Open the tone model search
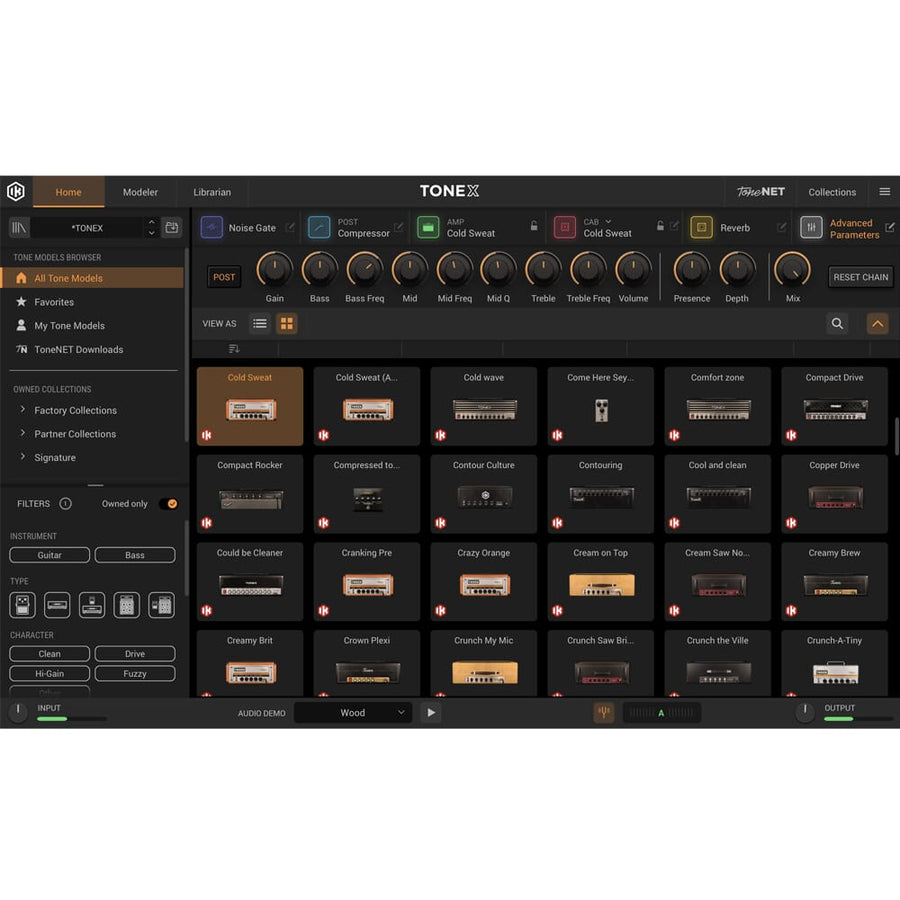Viewport: 900px width, 900px height. coord(837,324)
